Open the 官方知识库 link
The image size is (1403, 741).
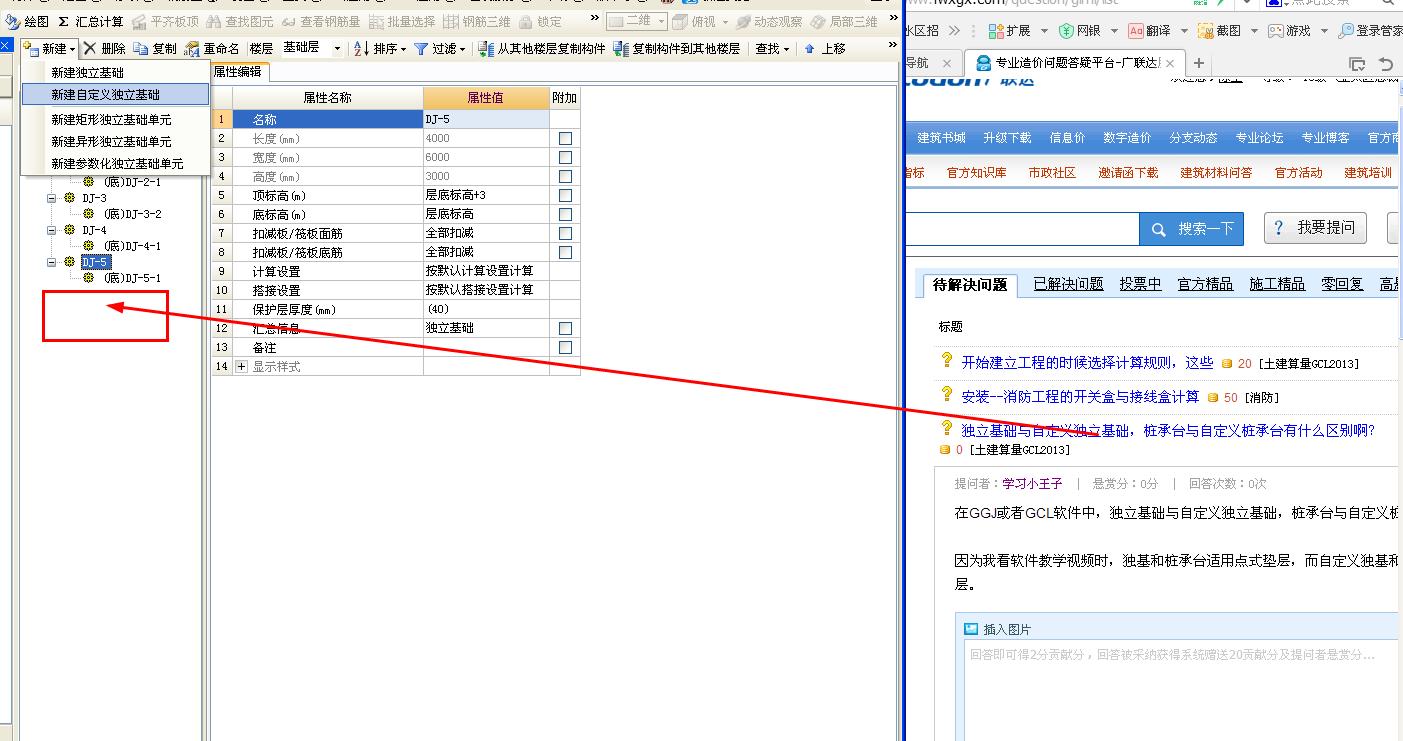(x=976, y=172)
